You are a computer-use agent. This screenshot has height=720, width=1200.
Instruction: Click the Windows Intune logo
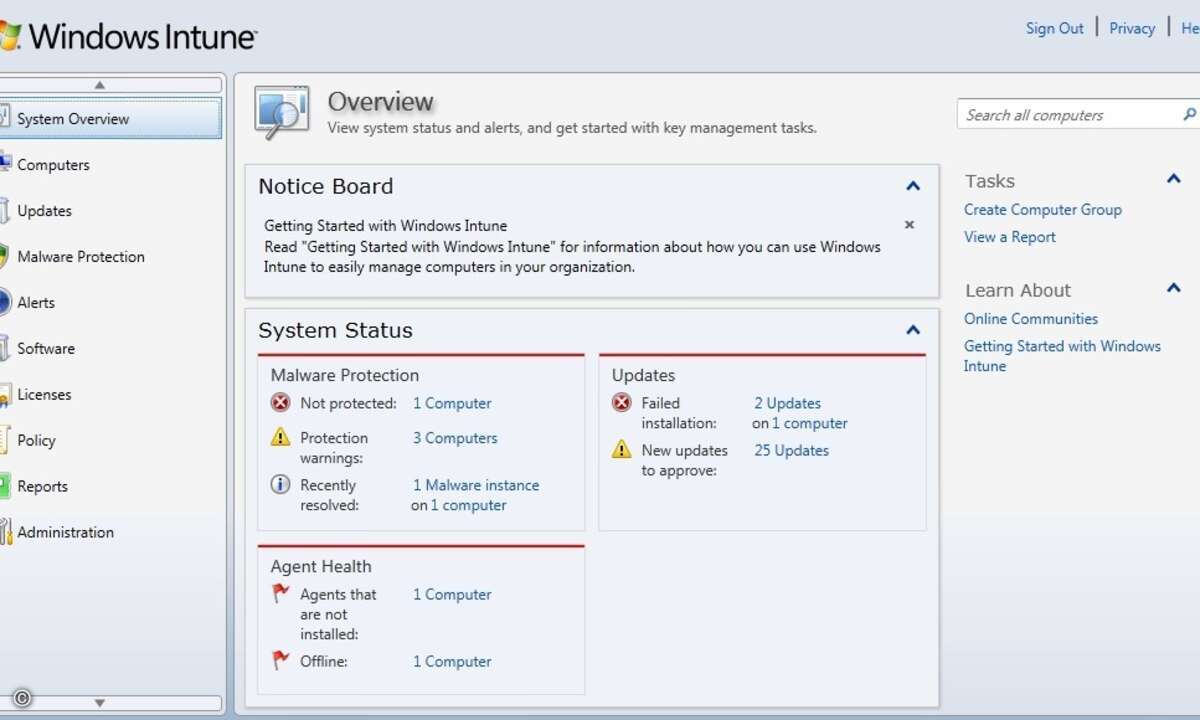click(129, 36)
